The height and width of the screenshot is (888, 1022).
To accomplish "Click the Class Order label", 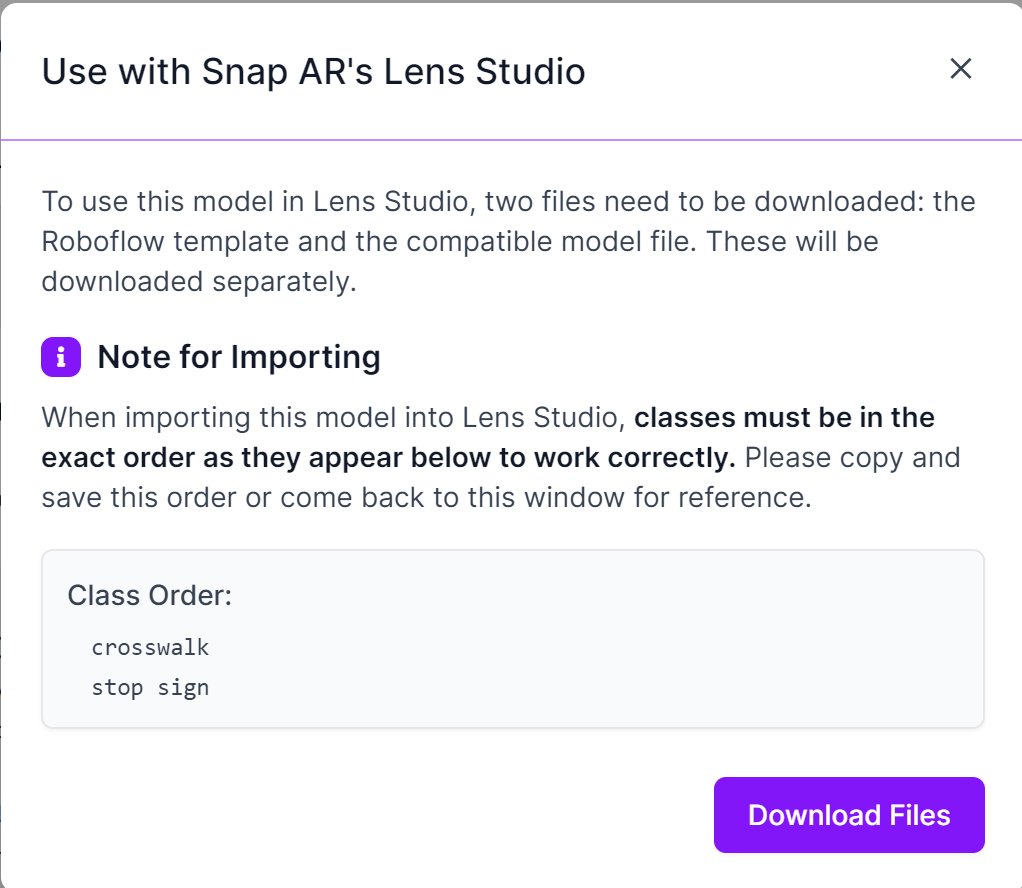I will coord(149,595).
